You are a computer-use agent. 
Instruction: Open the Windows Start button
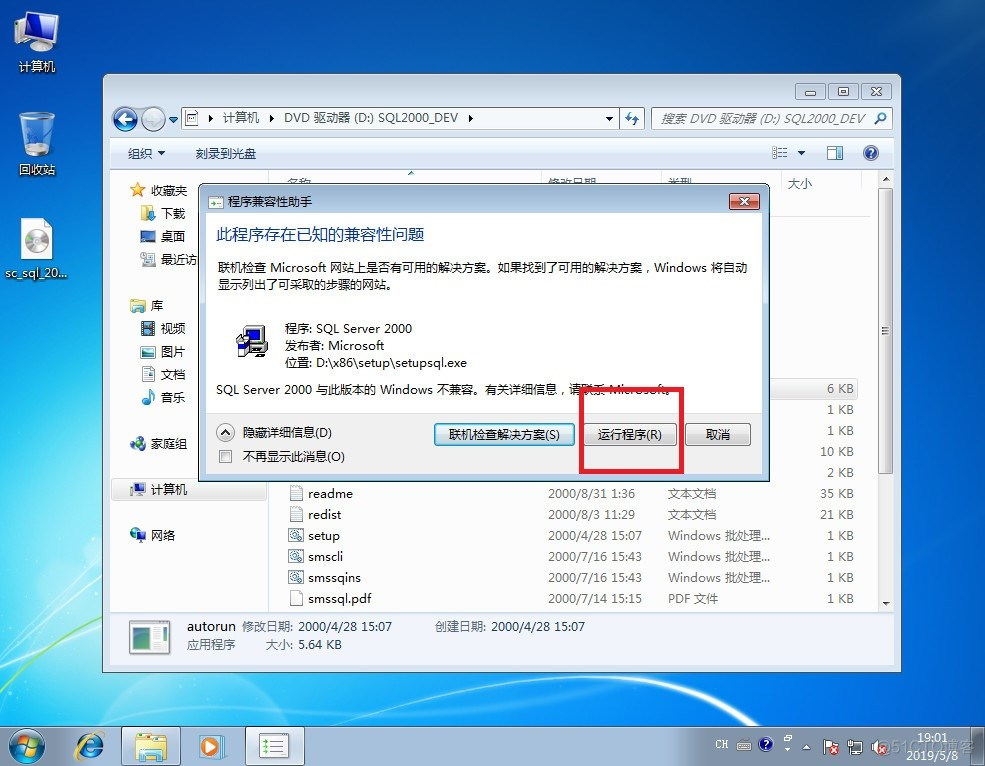tap(27, 747)
